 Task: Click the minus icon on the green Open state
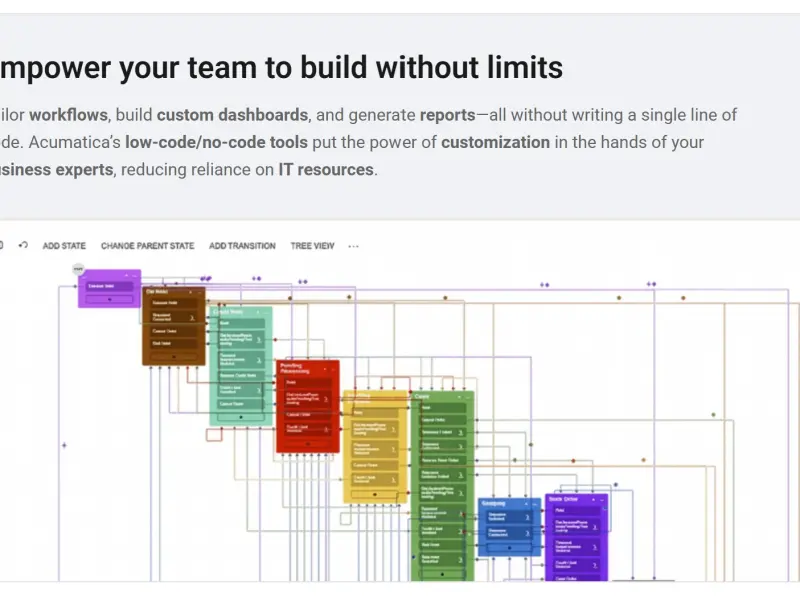[x=468, y=397]
